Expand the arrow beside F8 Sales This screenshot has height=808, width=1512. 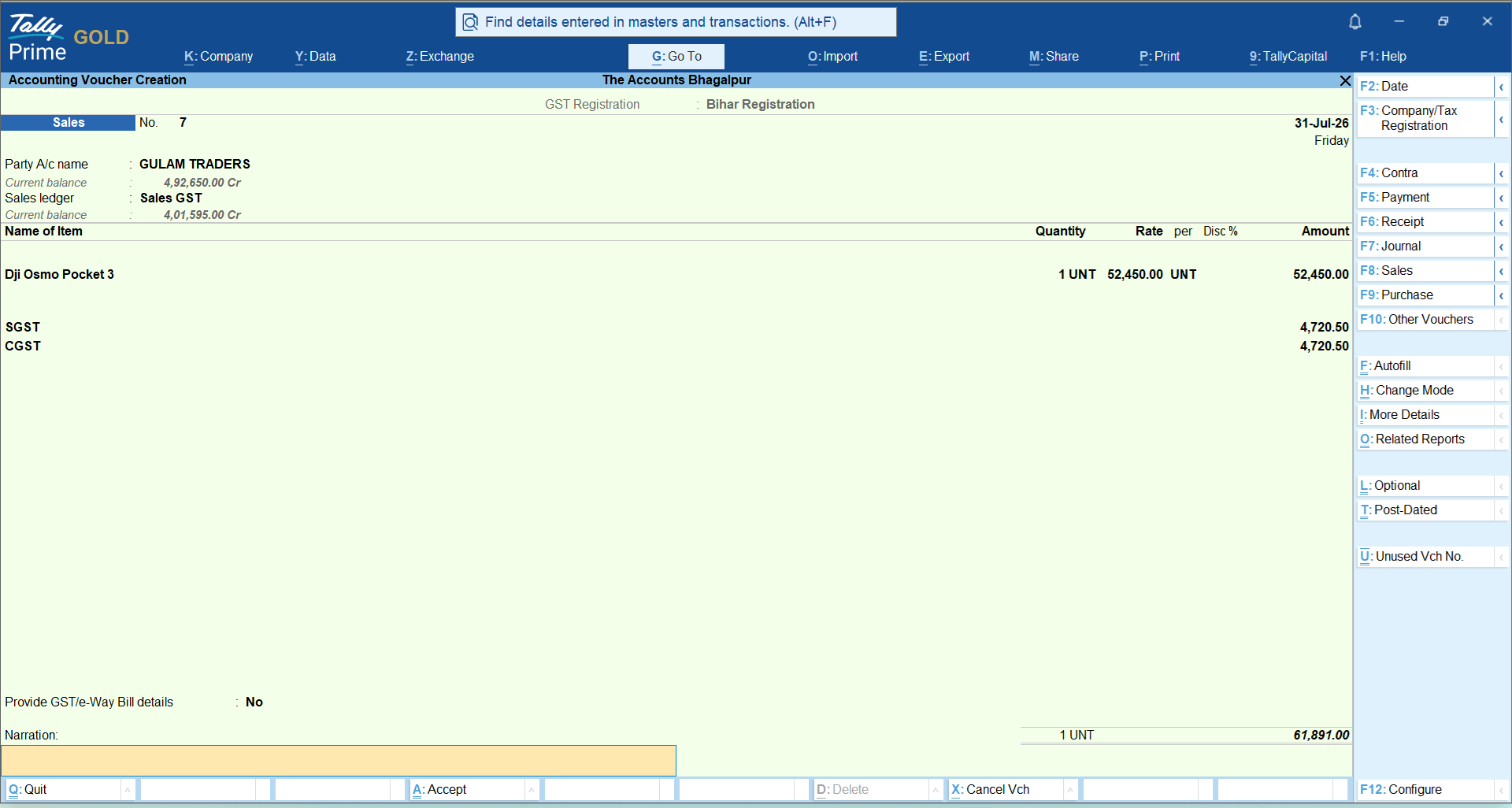tap(1502, 271)
